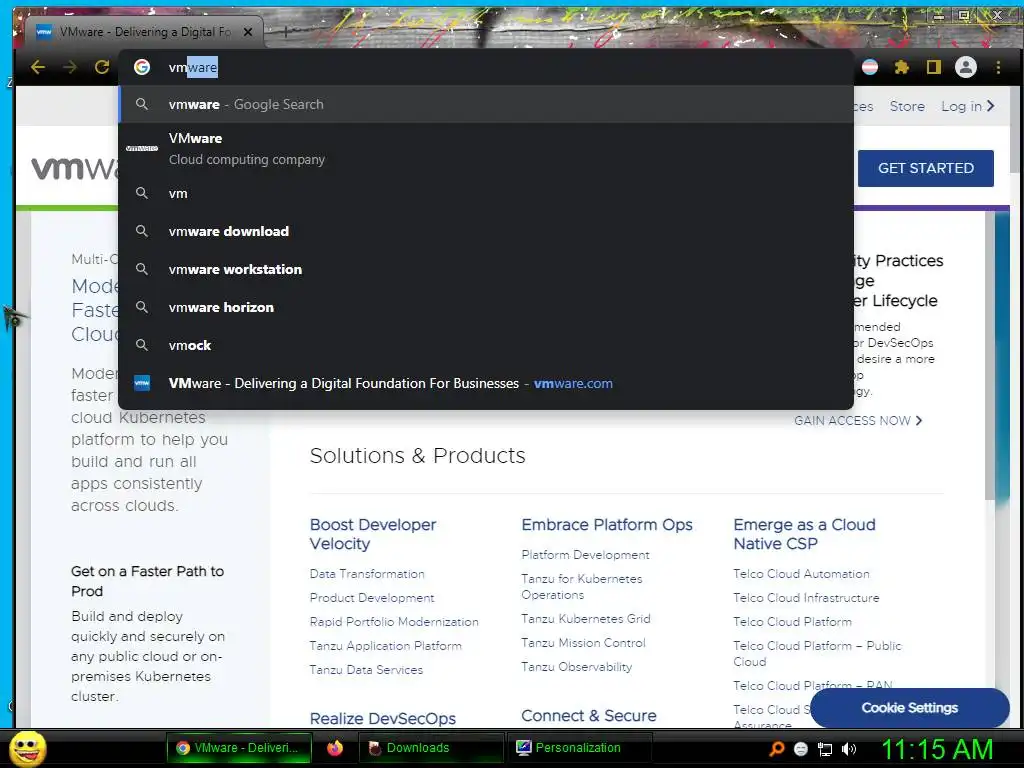Pick the 'vmock' search suggestion
Image resolution: width=1024 pixels, height=768 pixels.
click(x=486, y=345)
